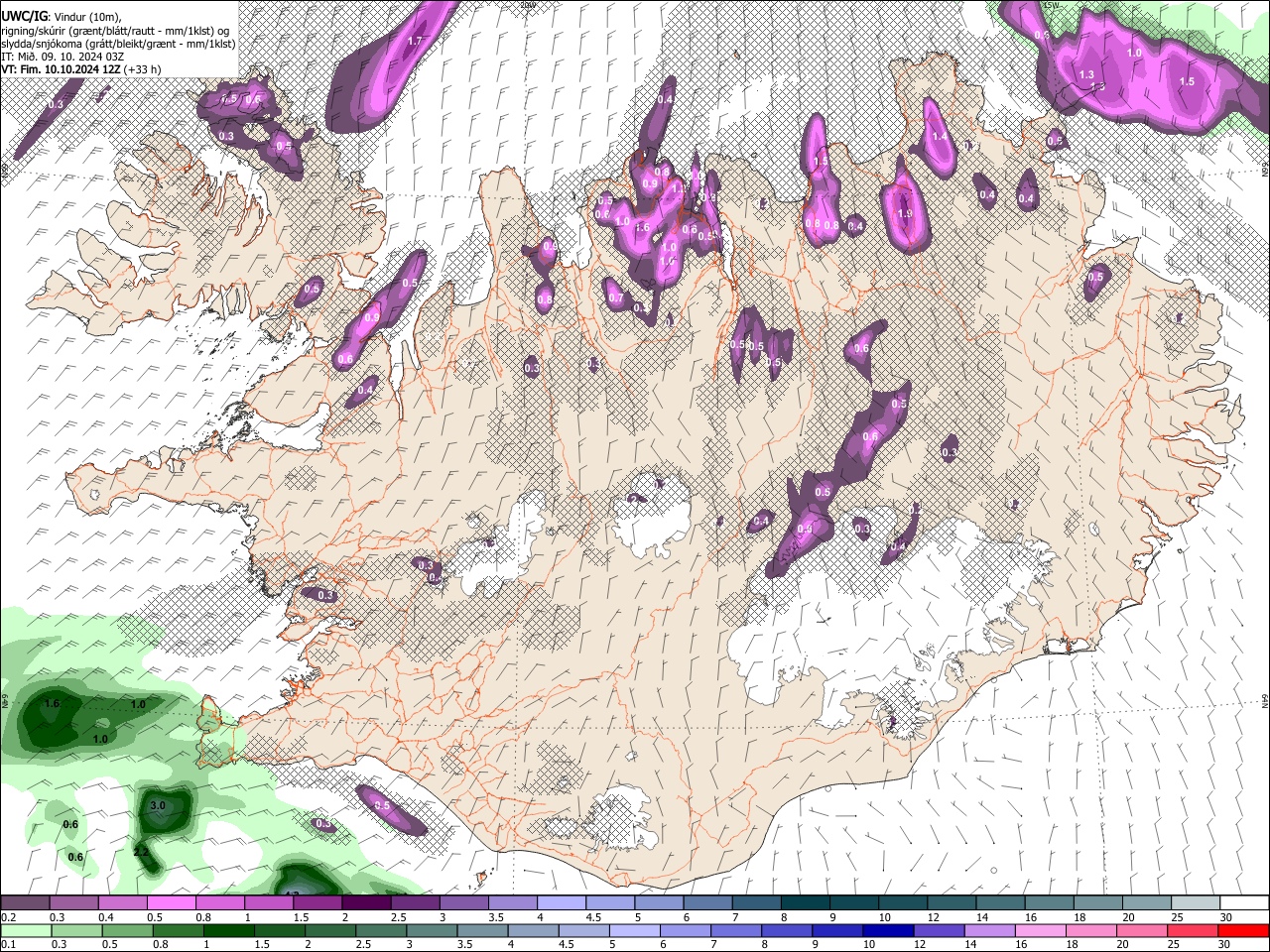Screen dimensions: 1270x952
Task: Click the 1.7 snowfall value on the map
Action: (416, 41)
